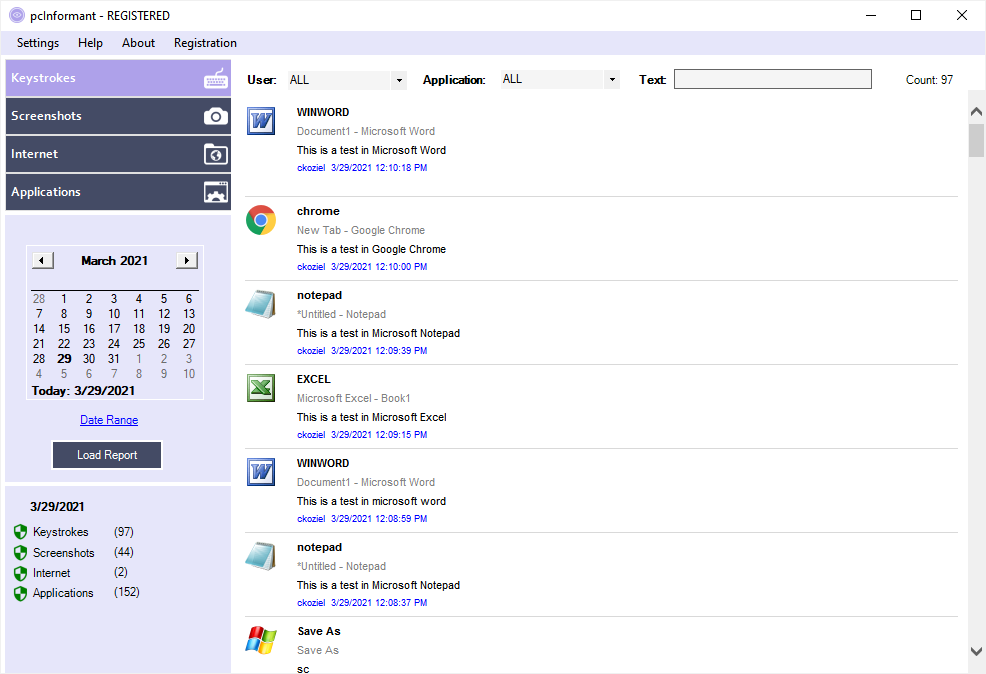The width and height of the screenshot is (986, 674).
Task: Click the Chrome icon in keystroke list
Action: 261,220
